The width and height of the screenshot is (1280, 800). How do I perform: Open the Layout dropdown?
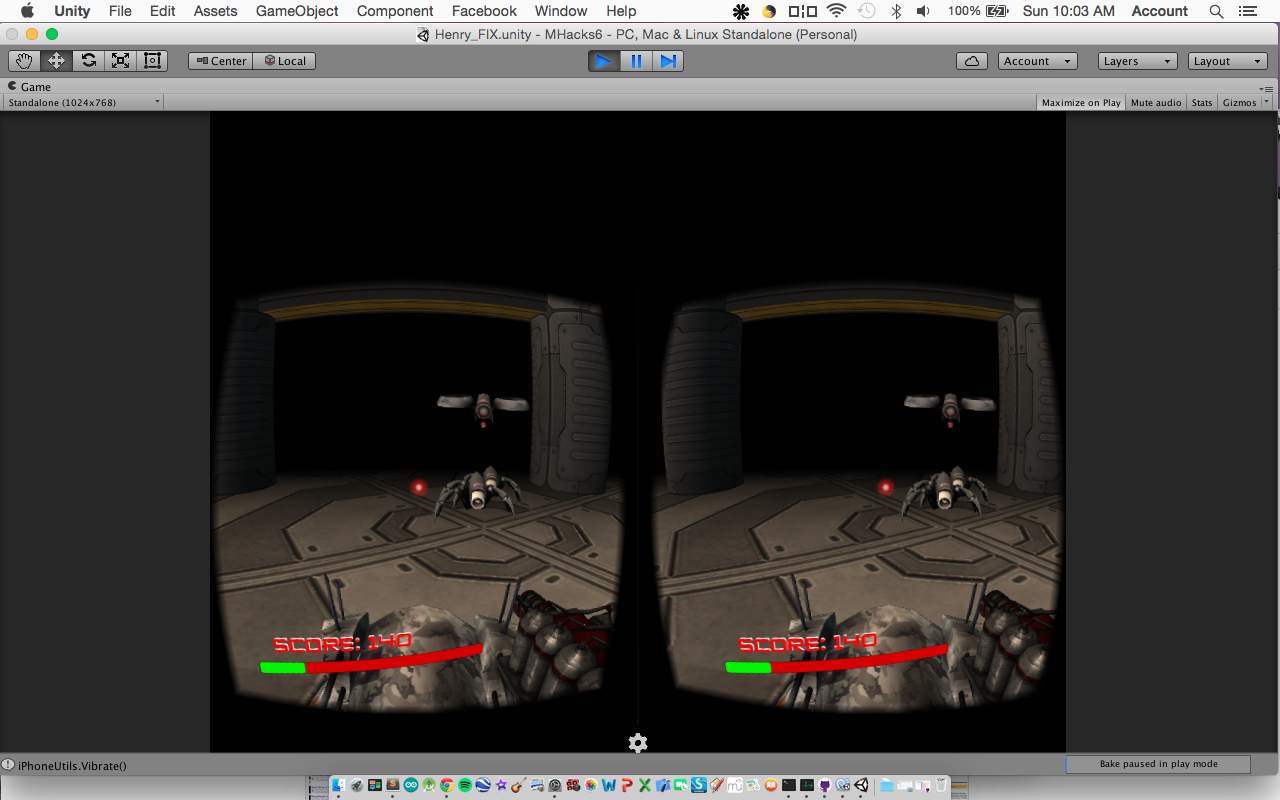pyautogui.click(x=1229, y=61)
